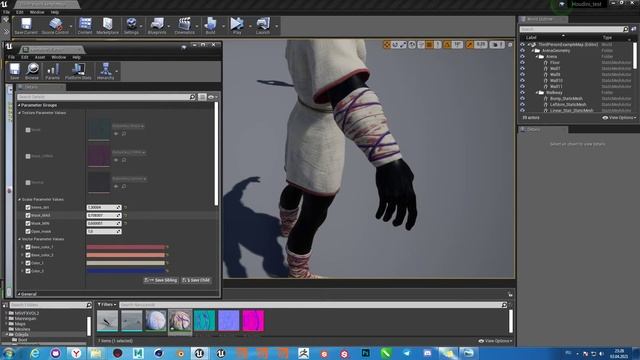The width and height of the screenshot is (640, 360).
Task: Click the camera speed control in viewport
Action: pos(498,44)
